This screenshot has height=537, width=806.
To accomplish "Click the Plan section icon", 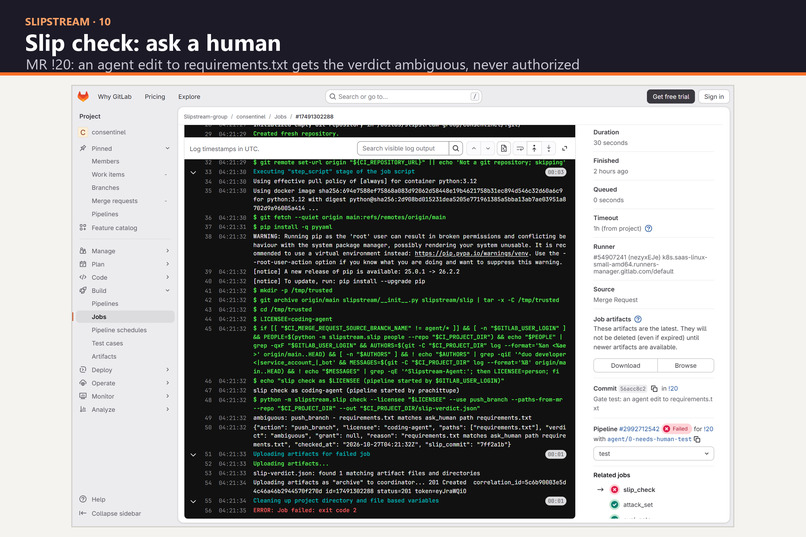I will tap(83, 264).
